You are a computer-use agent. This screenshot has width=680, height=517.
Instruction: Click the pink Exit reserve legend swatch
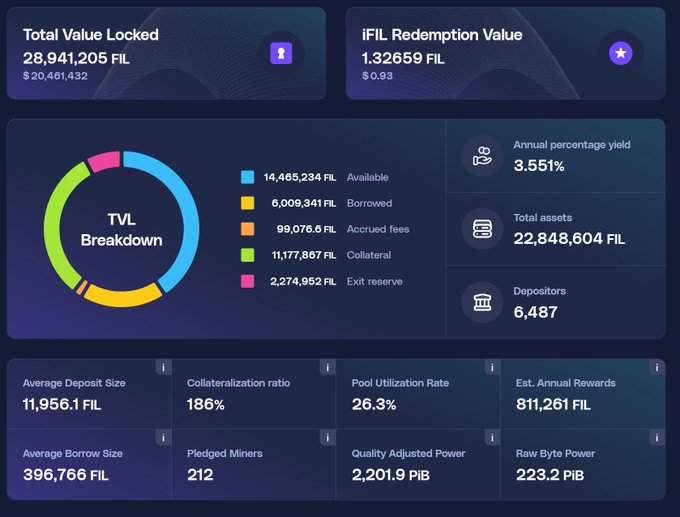pyautogui.click(x=248, y=281)
